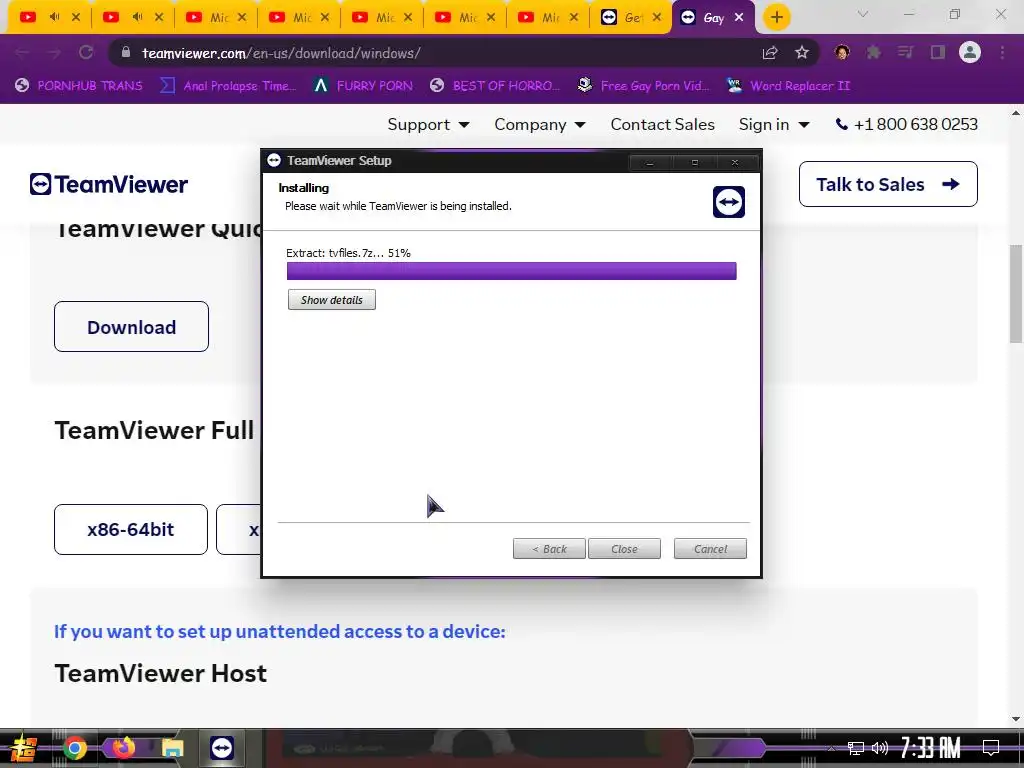
Task: Click "If you want to set up unattended access" text
Action: pos(280,632)
